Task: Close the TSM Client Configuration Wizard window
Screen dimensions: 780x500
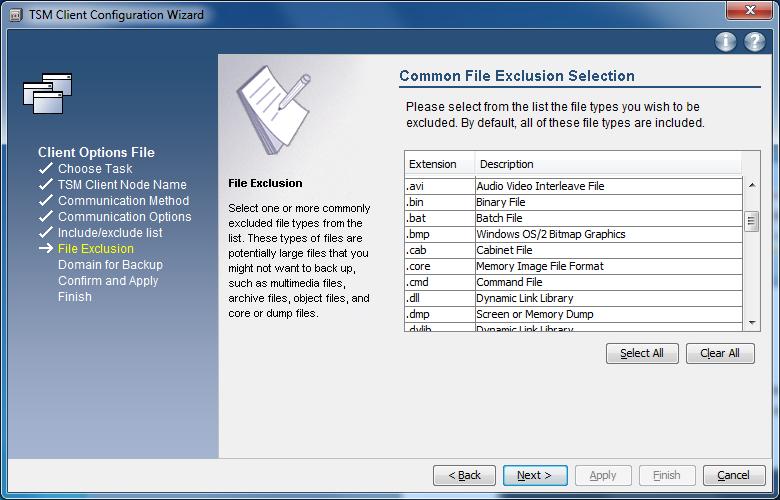Action: pyautogui.click(x=748, y=13)
